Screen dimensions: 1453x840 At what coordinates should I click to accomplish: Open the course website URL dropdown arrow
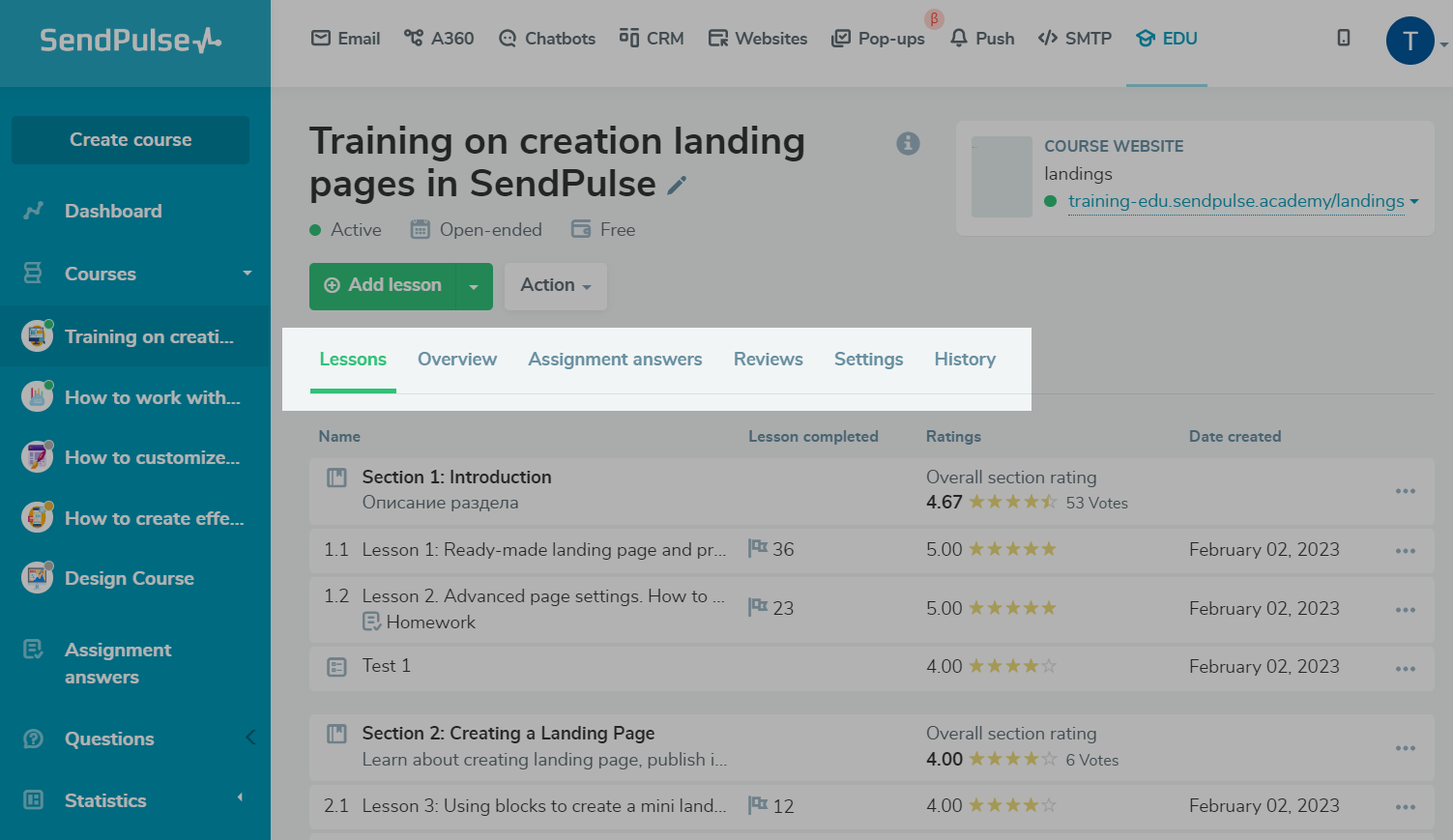click(x=1414, y=201)
